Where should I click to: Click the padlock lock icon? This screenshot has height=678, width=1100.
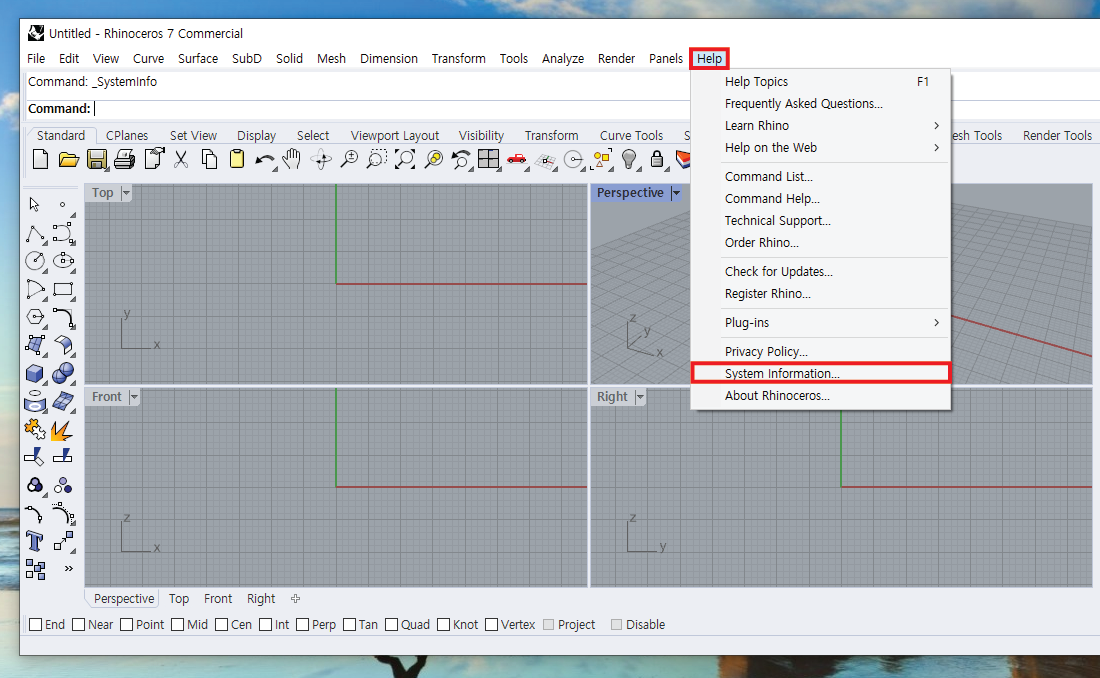coord(657,159)
